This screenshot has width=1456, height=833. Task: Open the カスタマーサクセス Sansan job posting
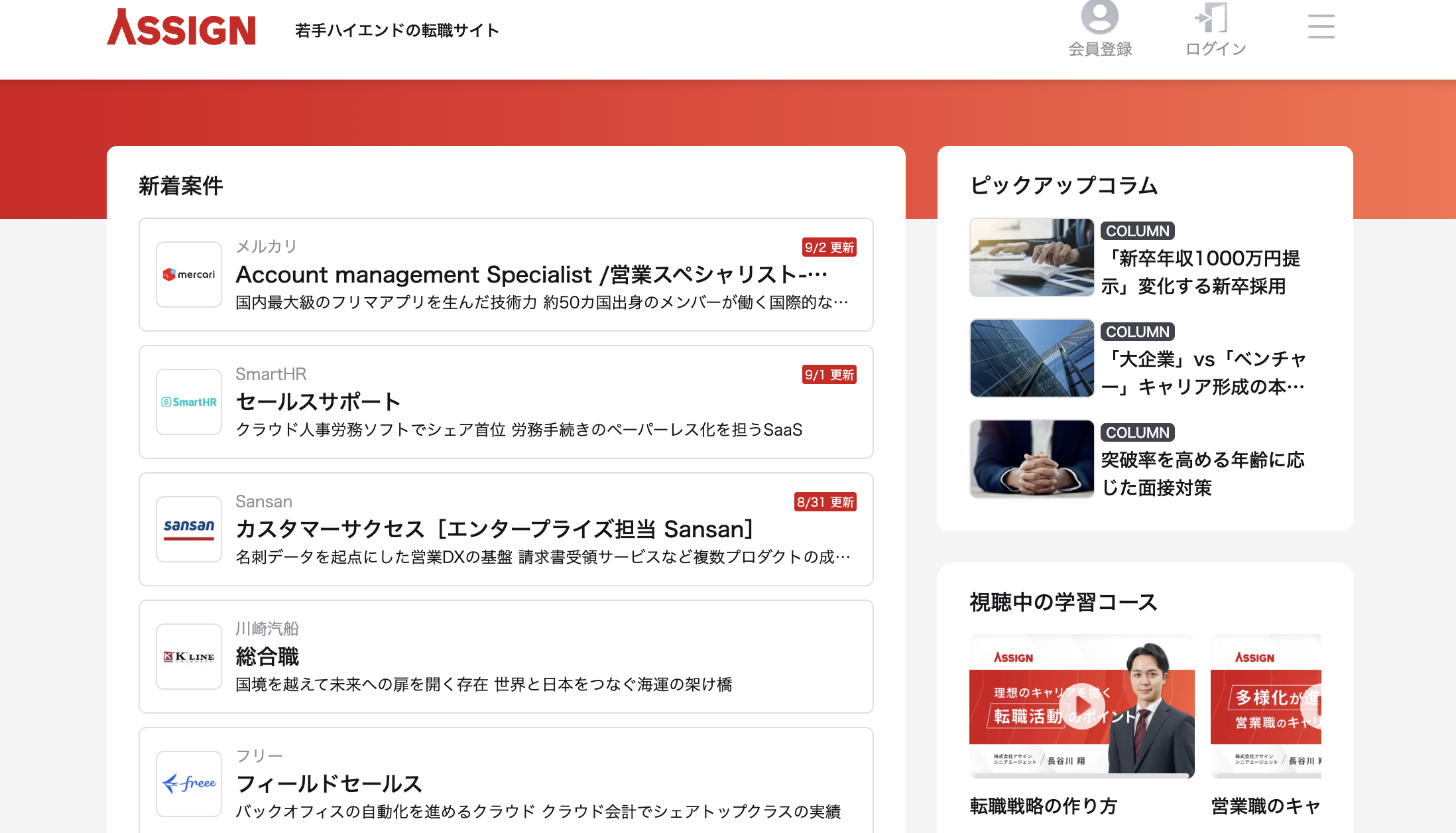(495, 529)
